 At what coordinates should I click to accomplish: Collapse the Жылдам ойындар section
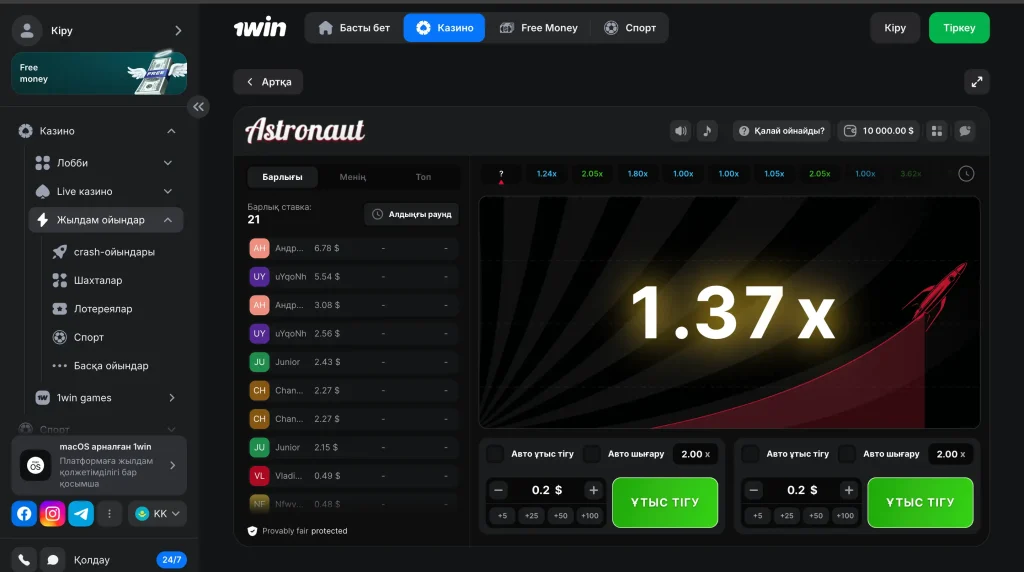pos(168,220)
